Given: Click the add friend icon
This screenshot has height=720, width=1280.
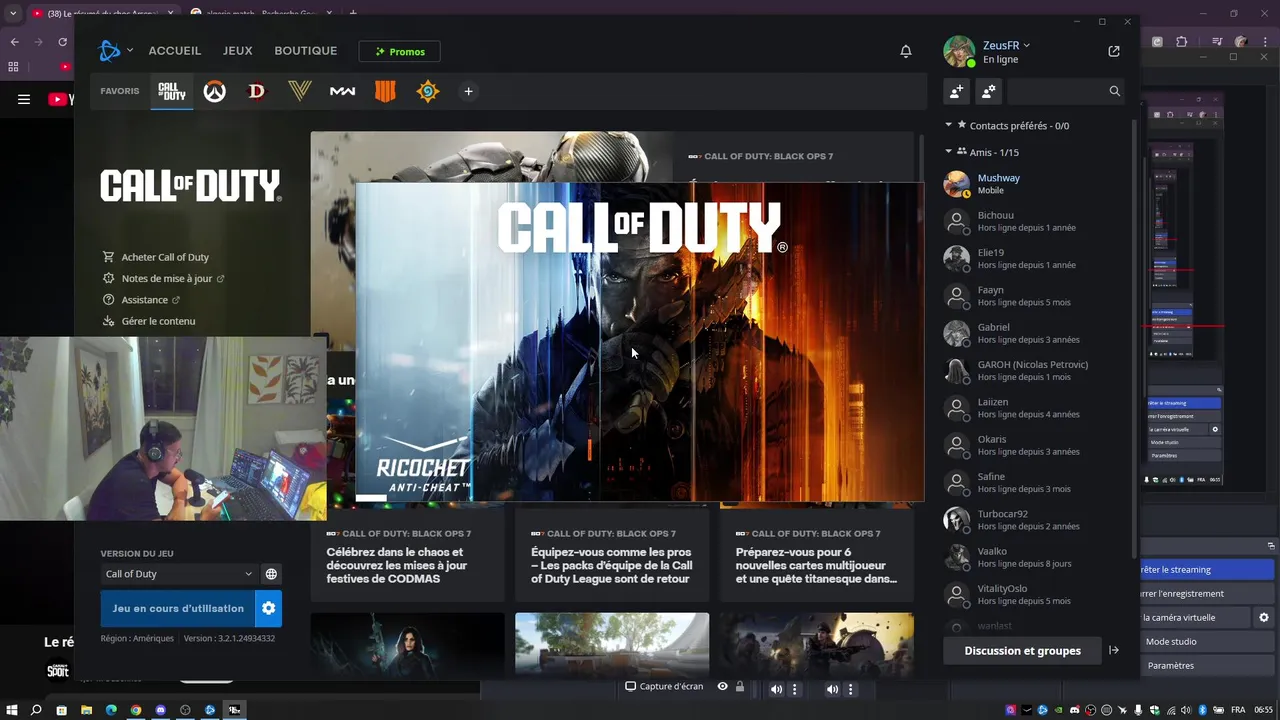Looking at the screenshot, I should pos(957,91).
